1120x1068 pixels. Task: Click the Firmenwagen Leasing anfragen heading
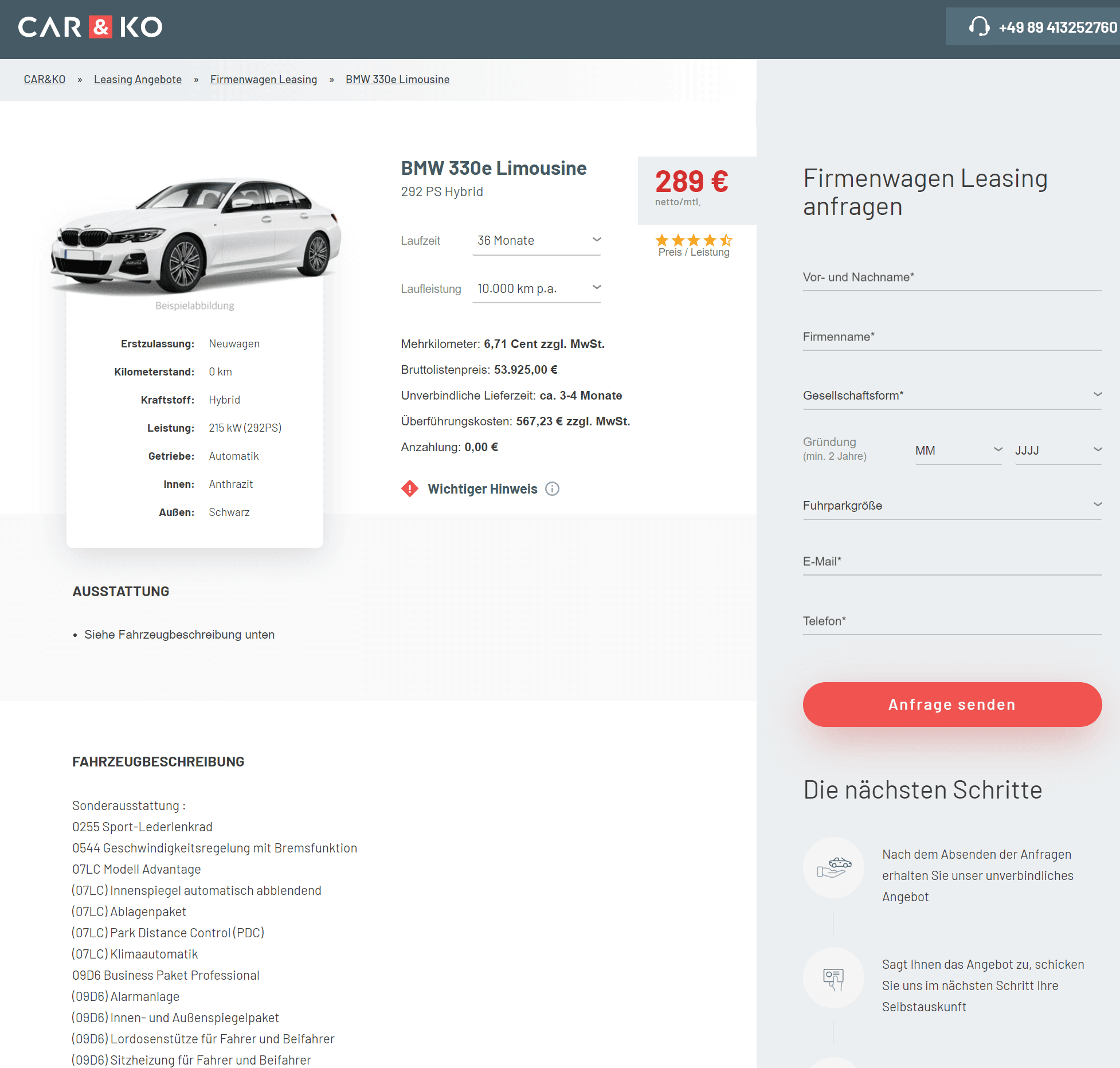(x=925, y=193)
